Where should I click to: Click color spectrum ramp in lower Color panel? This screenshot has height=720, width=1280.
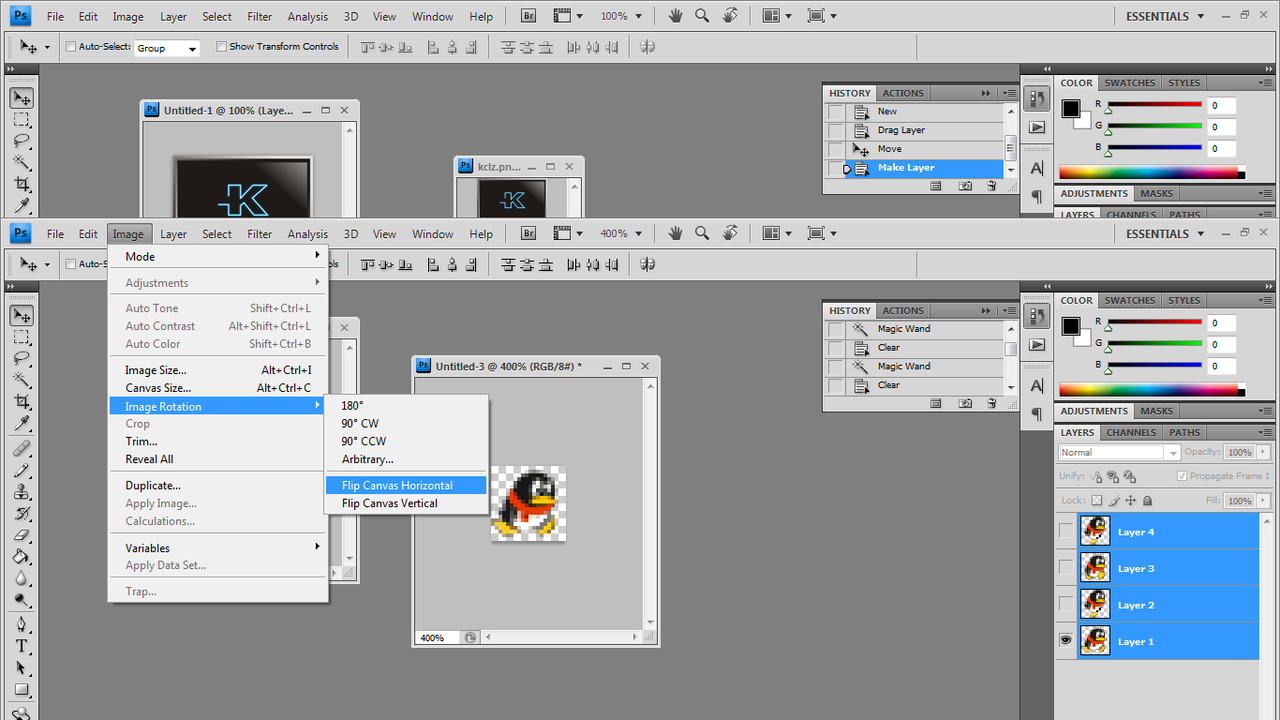[1152, 390]
